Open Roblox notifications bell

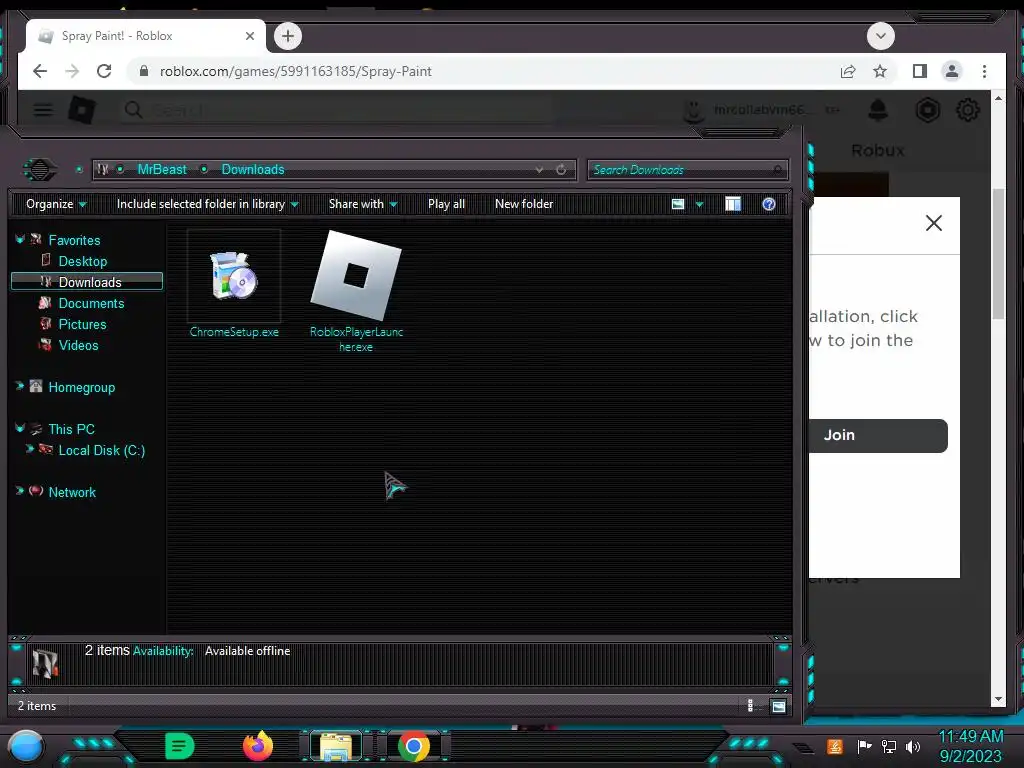pos(878,110)
